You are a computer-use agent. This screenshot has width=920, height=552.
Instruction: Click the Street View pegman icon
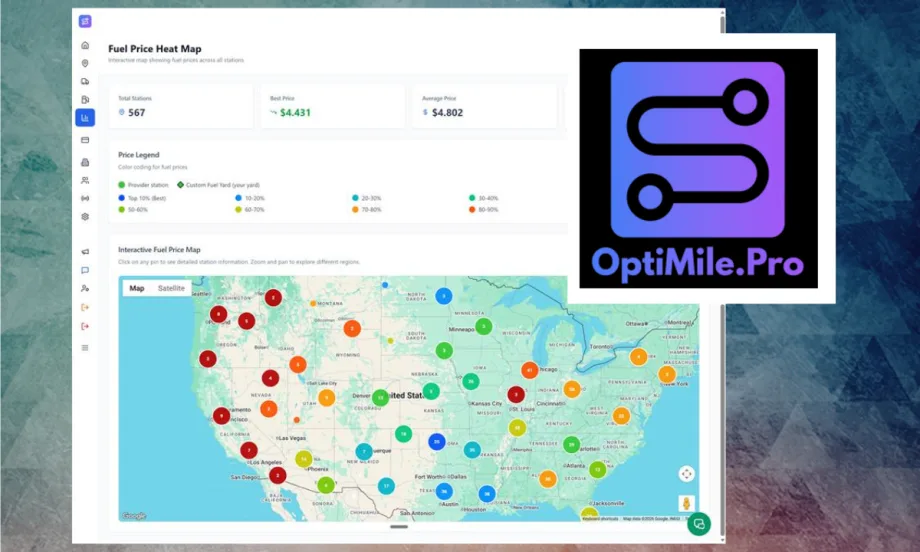point(686,503)
